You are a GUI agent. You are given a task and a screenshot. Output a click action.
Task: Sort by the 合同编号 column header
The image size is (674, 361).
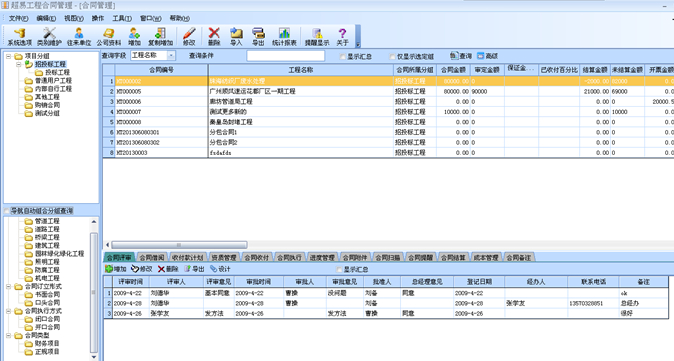[161, 70]
